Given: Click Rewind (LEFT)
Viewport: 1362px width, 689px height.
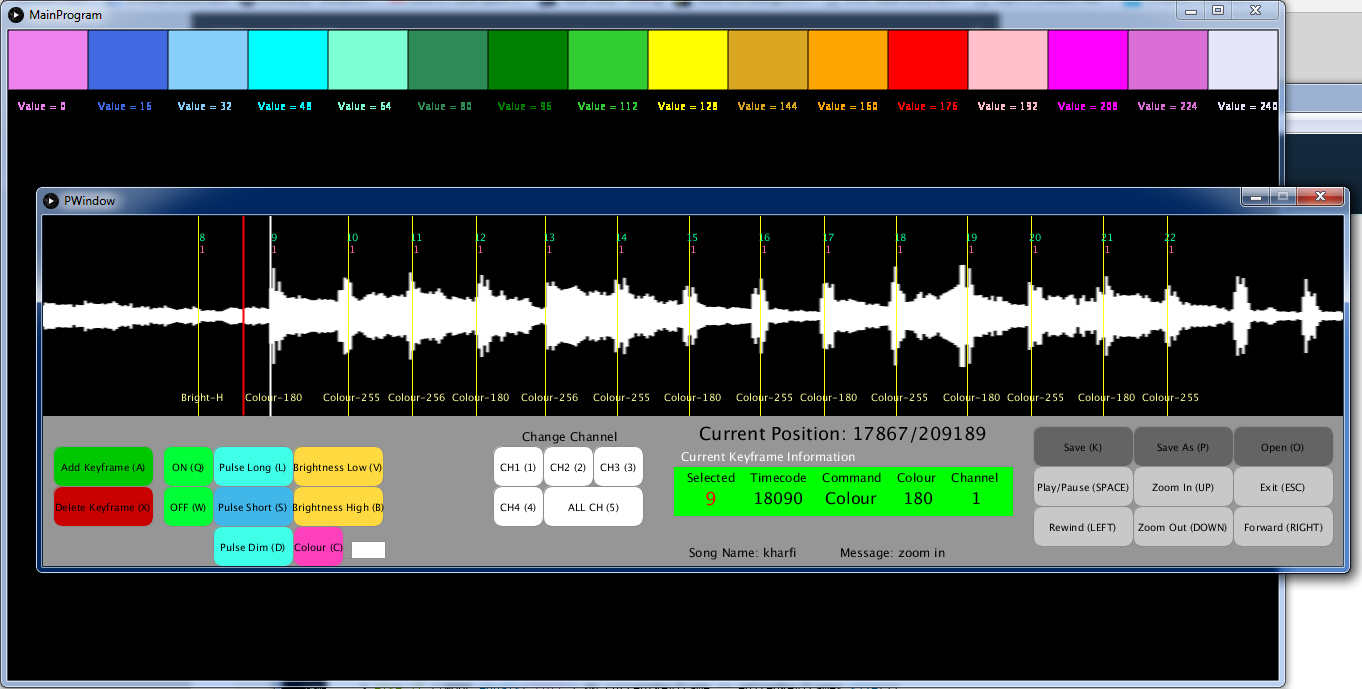Looking at the screenshot, I should click(x=1083, y=527).
